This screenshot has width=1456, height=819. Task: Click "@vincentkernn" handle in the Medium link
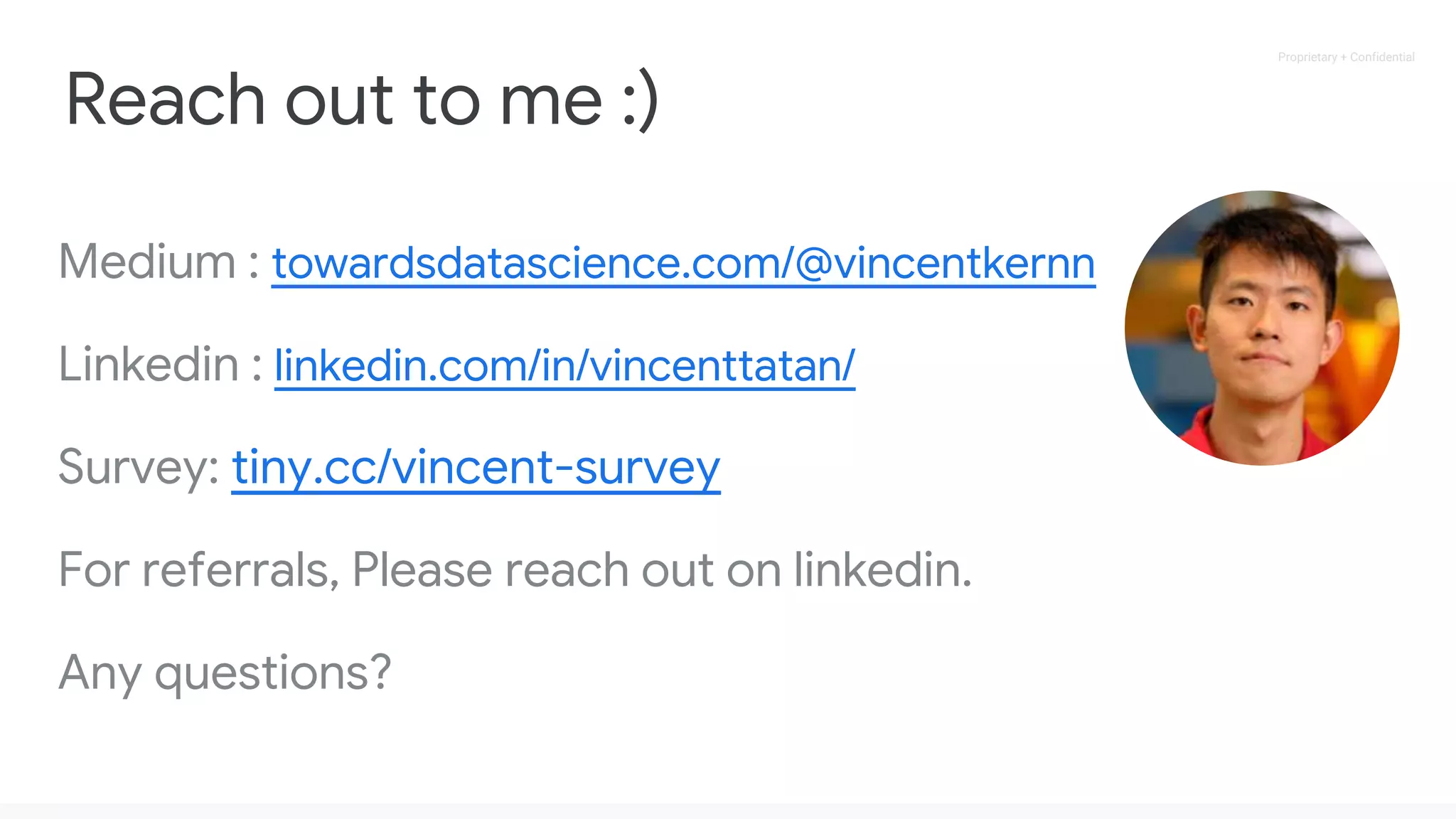tap(946, 263)
